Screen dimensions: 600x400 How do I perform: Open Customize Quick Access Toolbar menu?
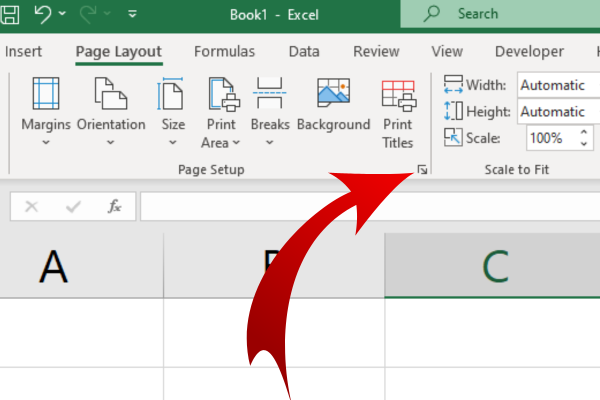point(132,14)
